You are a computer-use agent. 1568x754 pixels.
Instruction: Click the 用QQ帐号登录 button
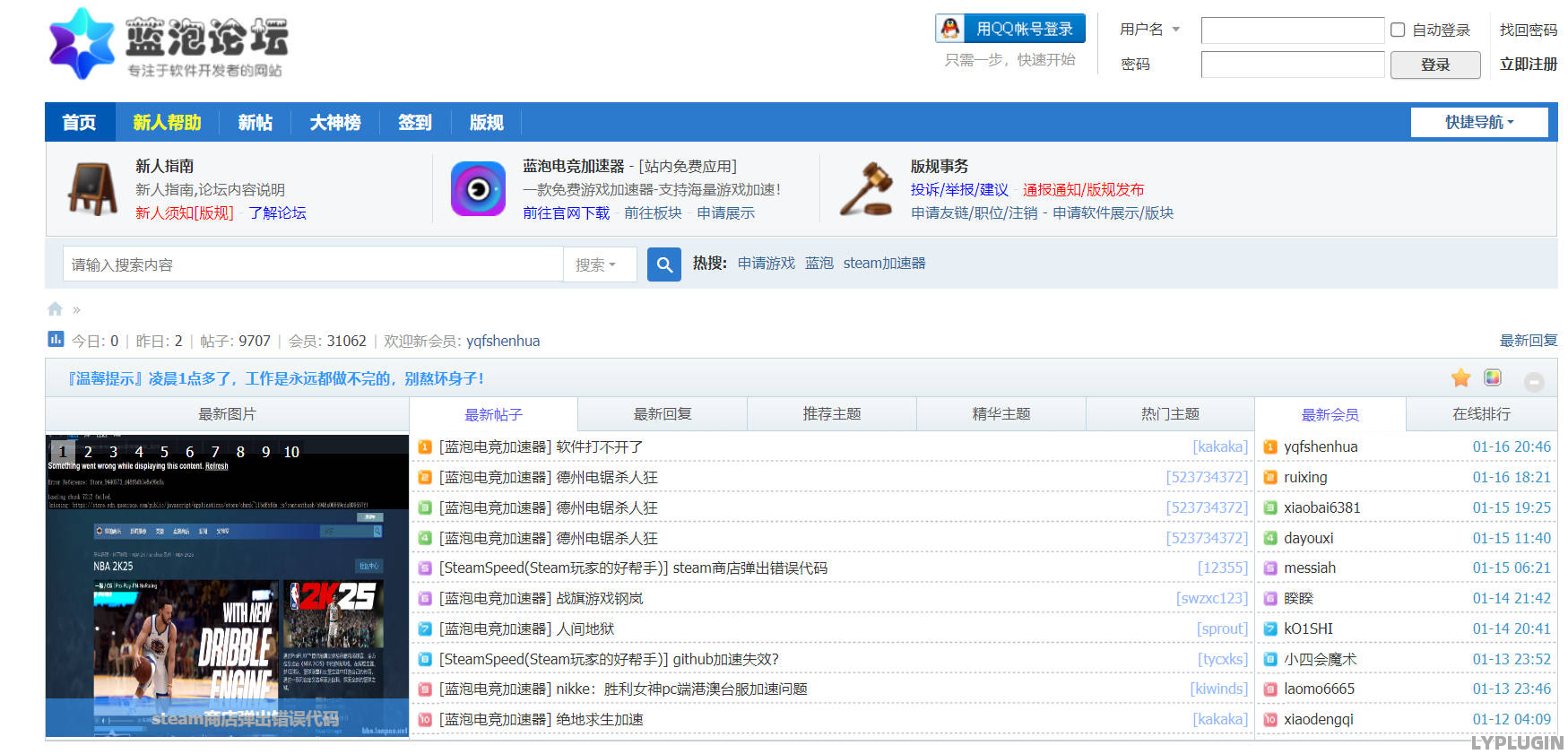coord(1010,29)
